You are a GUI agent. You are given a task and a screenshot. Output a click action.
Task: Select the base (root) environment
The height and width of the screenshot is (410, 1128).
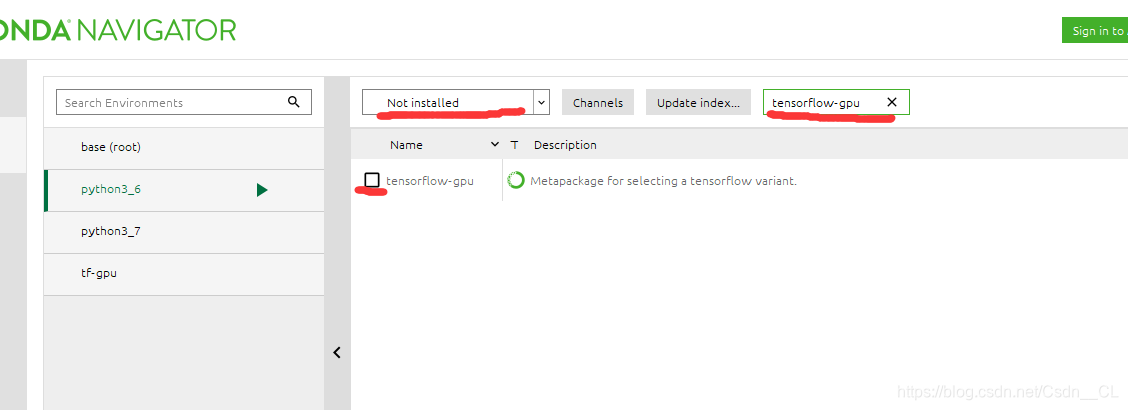(184, 147)
